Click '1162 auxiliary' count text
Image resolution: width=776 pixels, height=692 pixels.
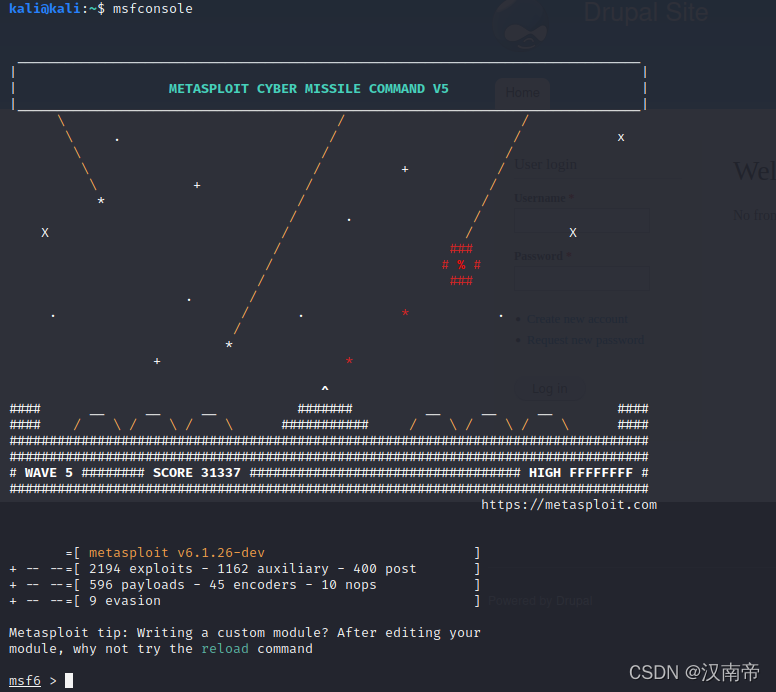(x=273, y=569)
